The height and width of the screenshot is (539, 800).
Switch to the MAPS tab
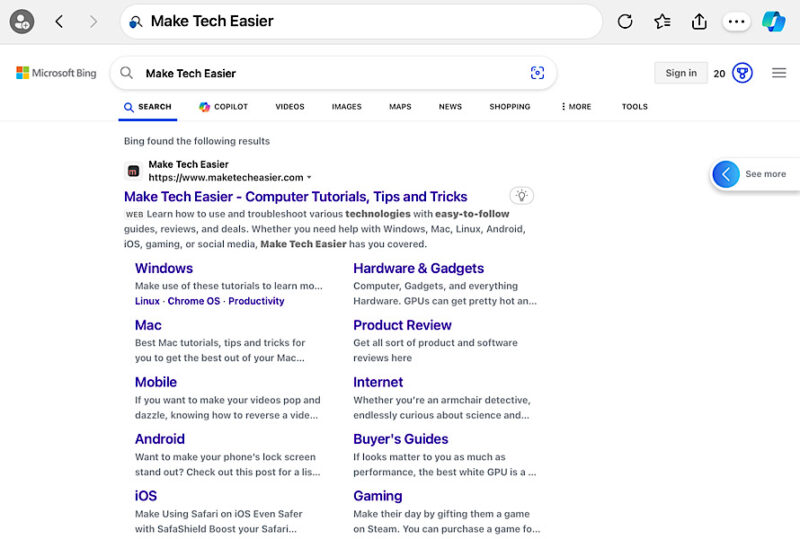click(x=400, y=107)
